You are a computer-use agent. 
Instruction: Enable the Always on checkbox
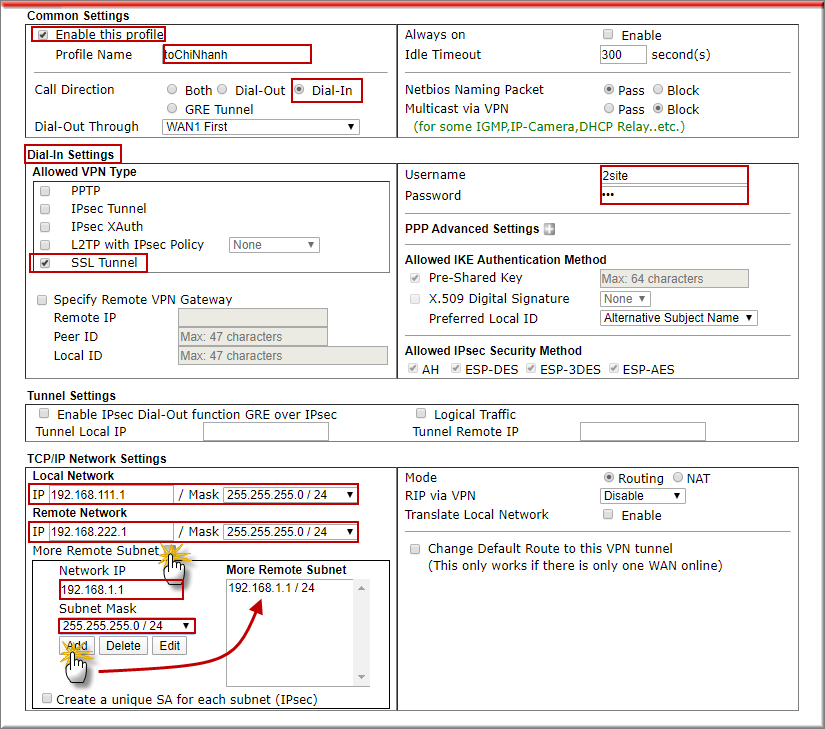(608, 35)
